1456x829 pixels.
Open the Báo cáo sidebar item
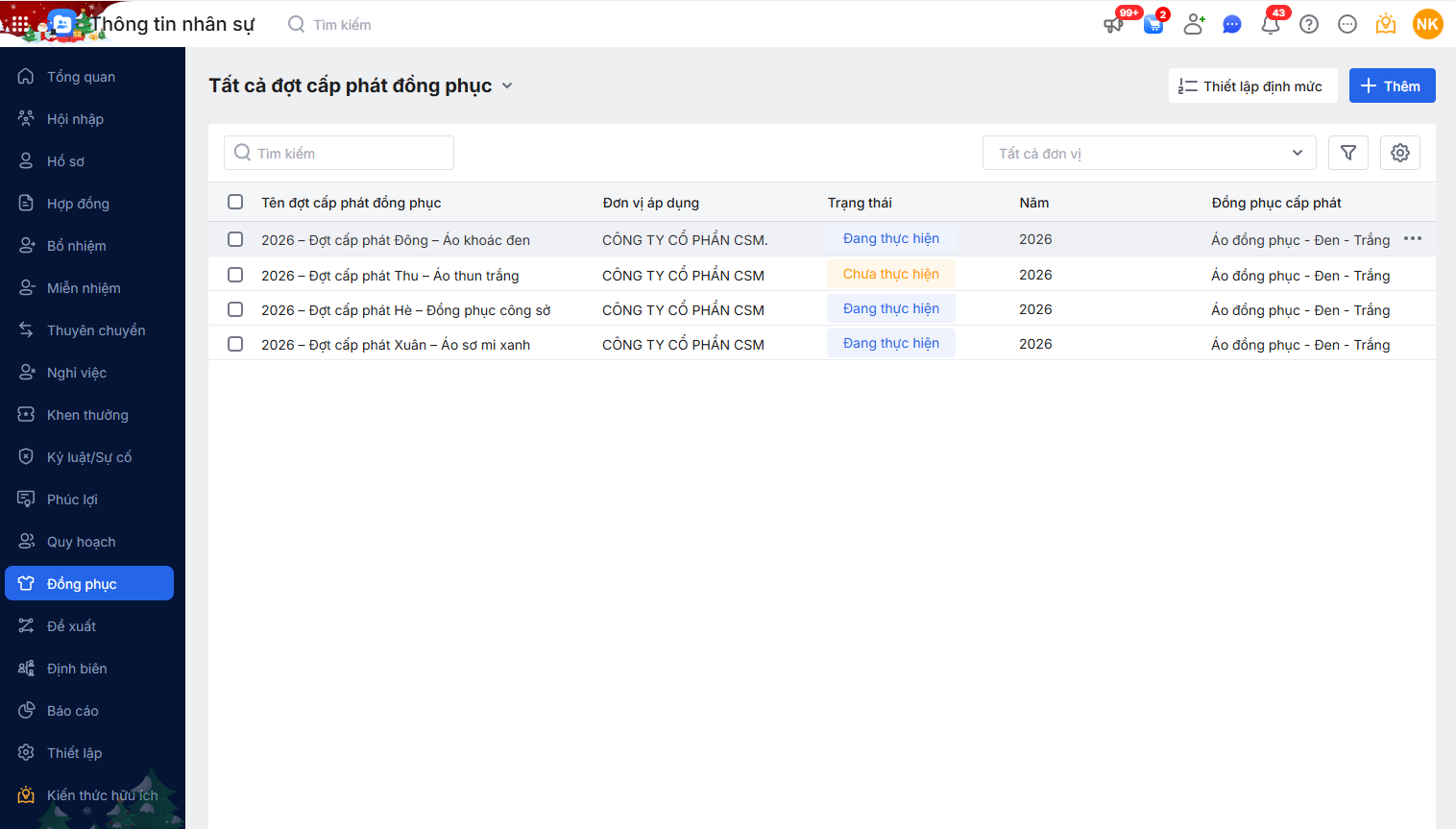73,711
